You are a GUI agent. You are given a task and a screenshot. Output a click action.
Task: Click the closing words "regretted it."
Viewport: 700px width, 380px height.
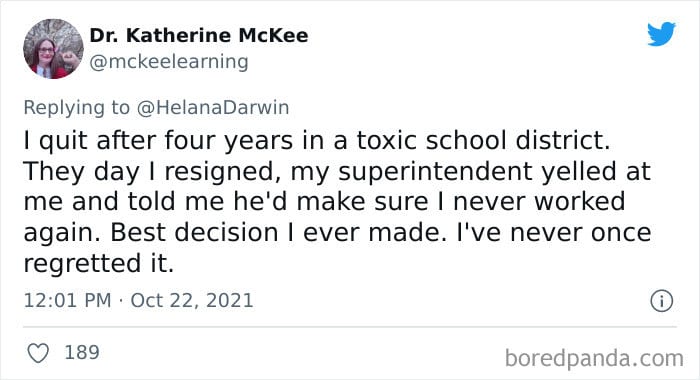(x=98, y=263)
